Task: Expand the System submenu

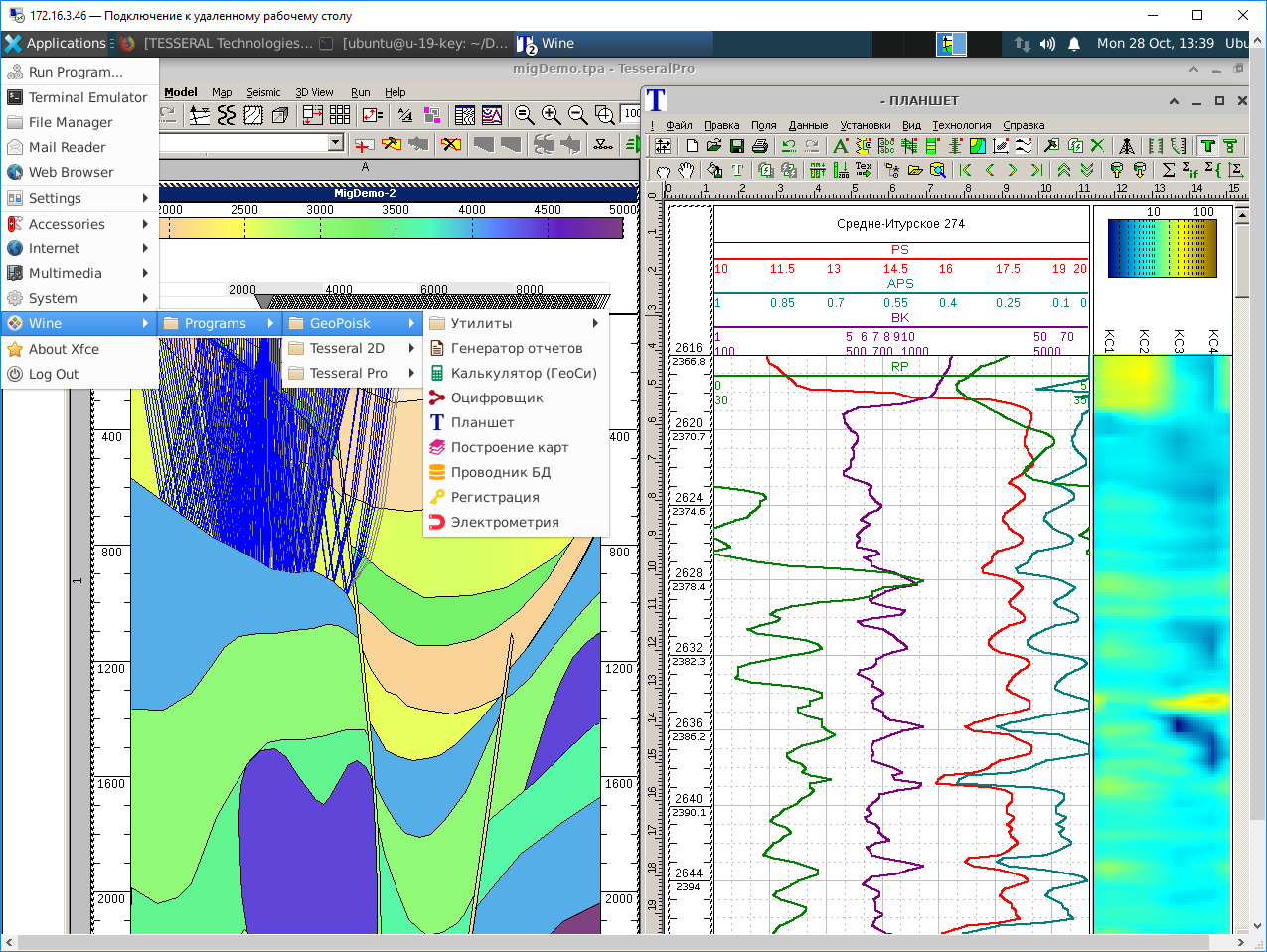Action: (79, 298)
